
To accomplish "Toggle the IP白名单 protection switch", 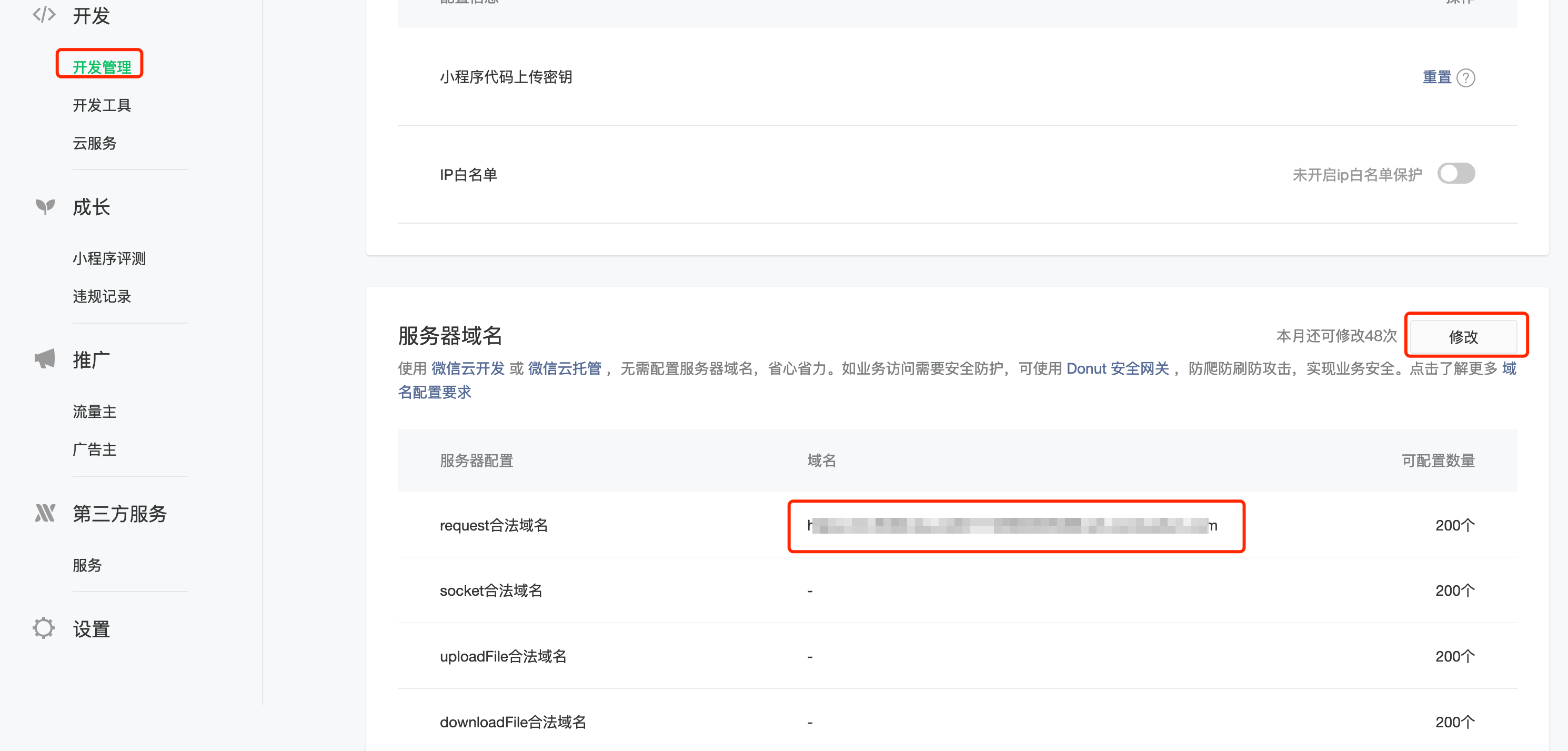I will pos(1455,174).
